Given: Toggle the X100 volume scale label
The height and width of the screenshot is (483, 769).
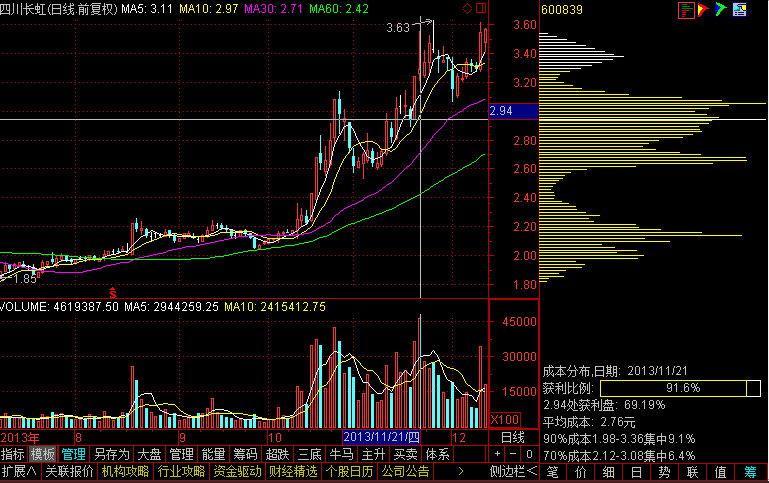Looking at the screenshot, I should click(505, 419).
